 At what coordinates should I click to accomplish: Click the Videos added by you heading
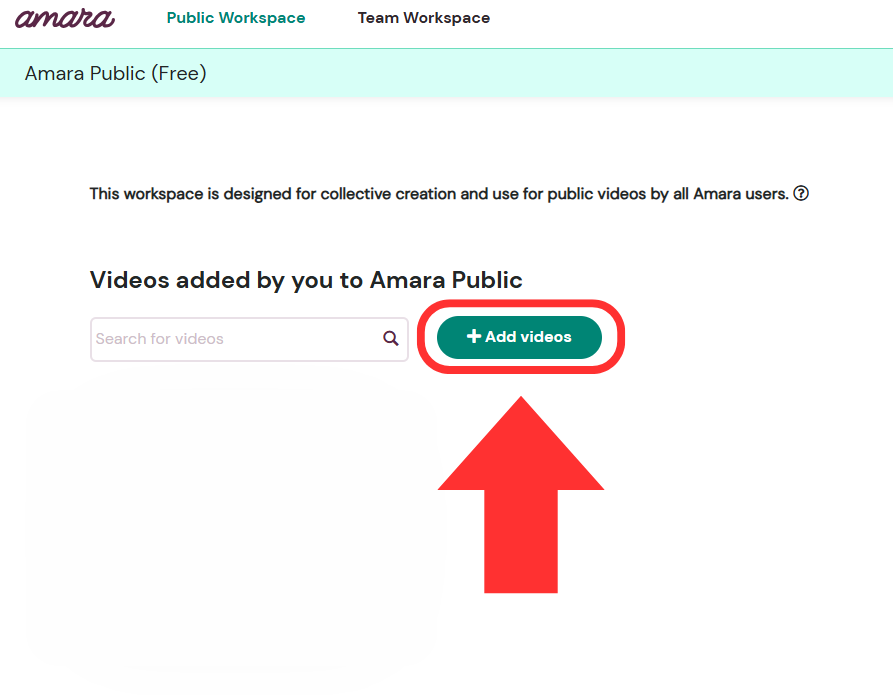coord(306,280)
